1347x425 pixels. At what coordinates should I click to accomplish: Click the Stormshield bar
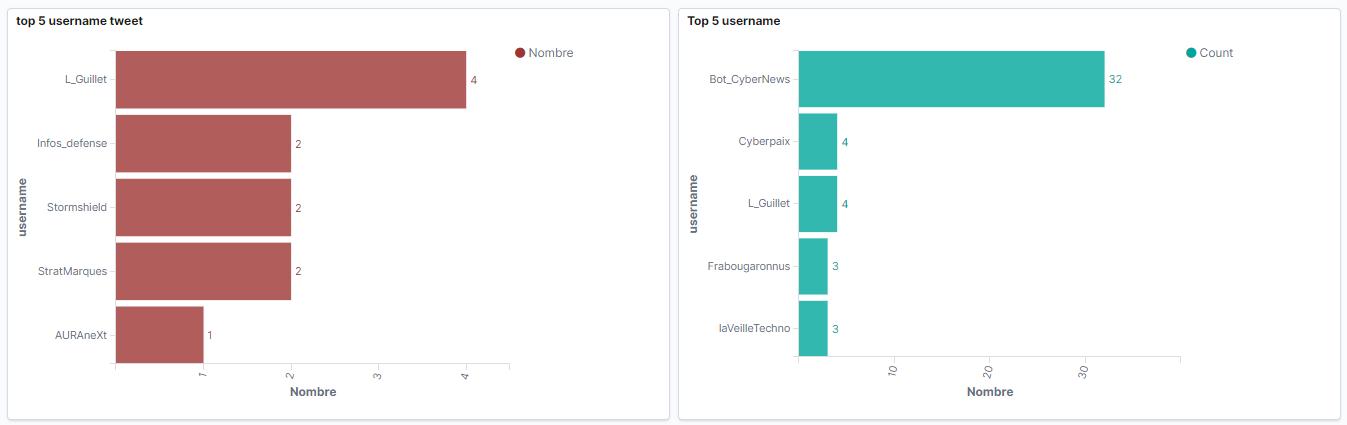203,207
